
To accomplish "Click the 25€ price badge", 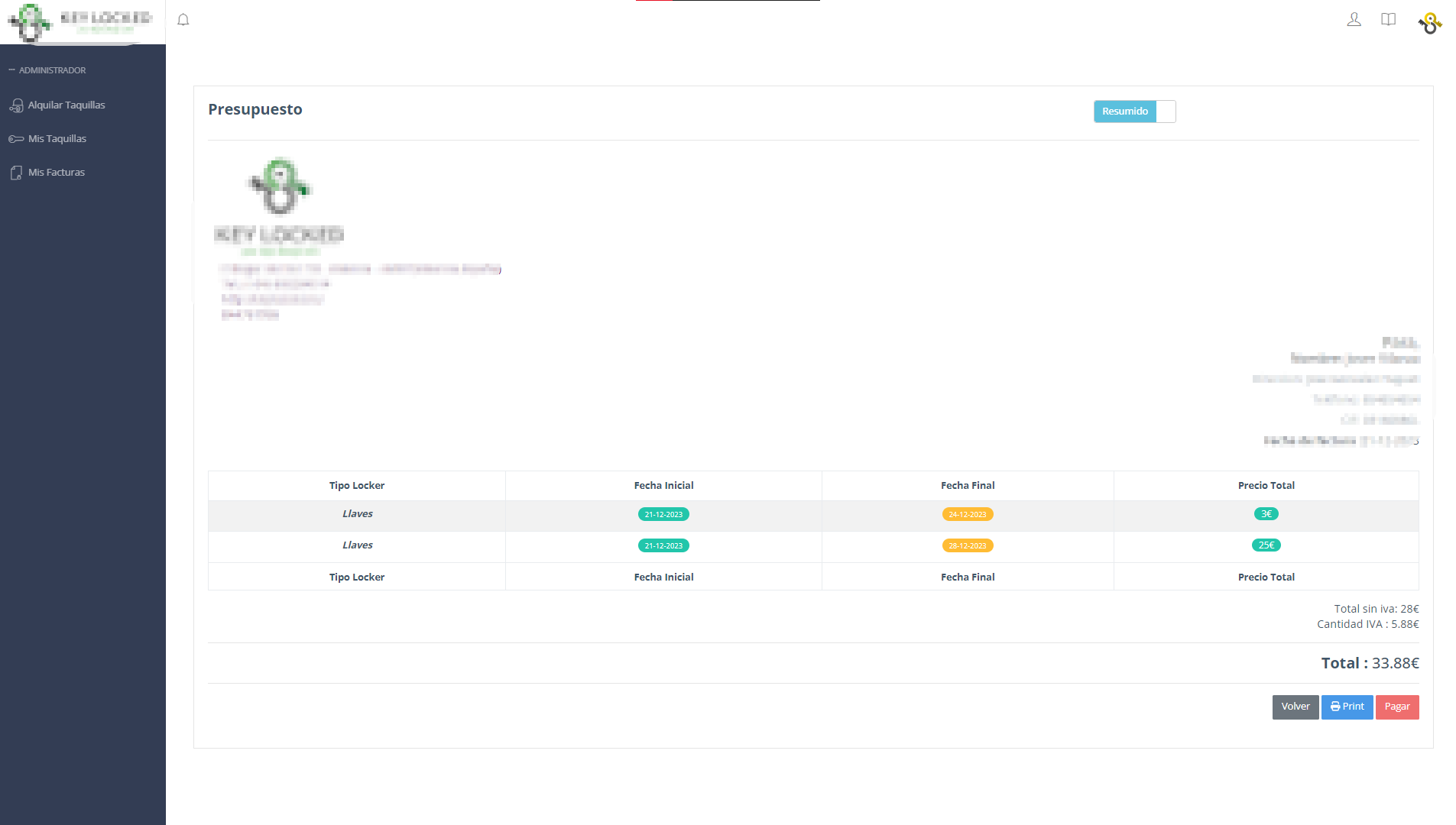I will tap(1266, 545).
